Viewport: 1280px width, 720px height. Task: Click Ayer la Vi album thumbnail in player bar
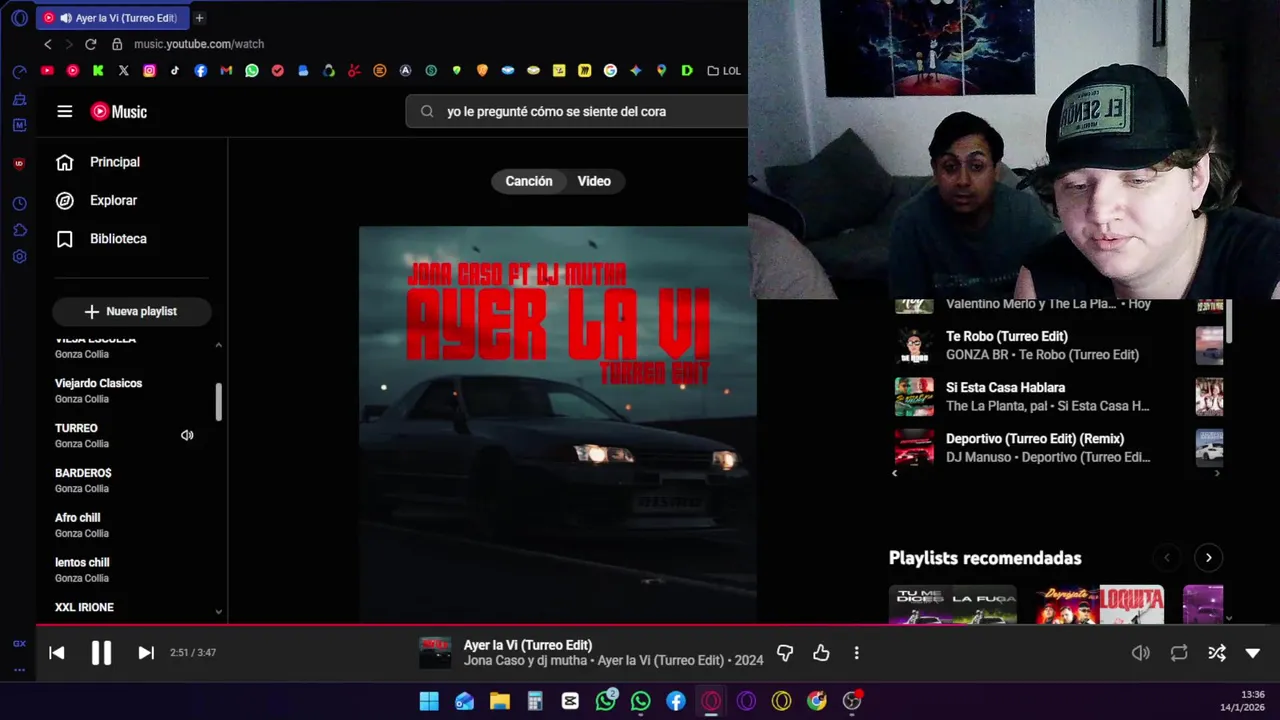(435, 653)
